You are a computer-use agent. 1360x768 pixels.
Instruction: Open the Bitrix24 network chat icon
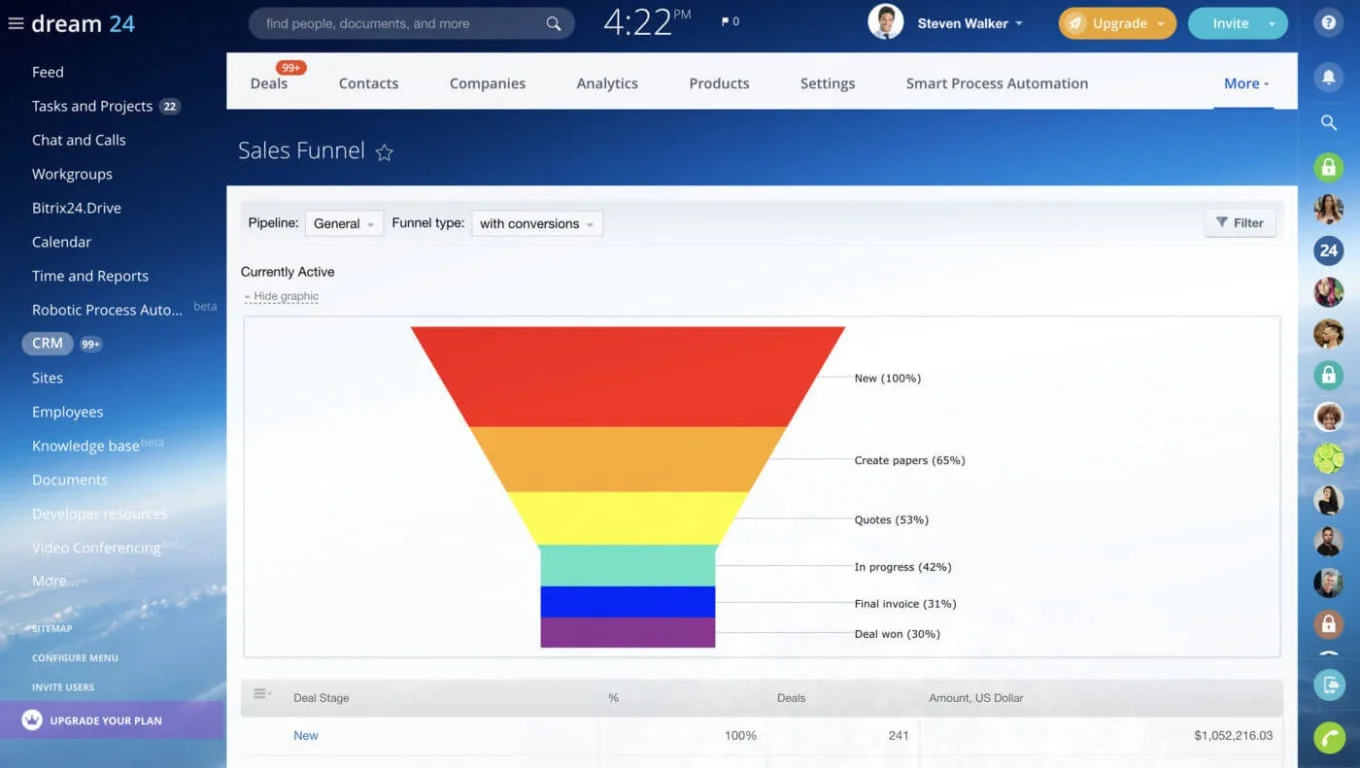1328,250
